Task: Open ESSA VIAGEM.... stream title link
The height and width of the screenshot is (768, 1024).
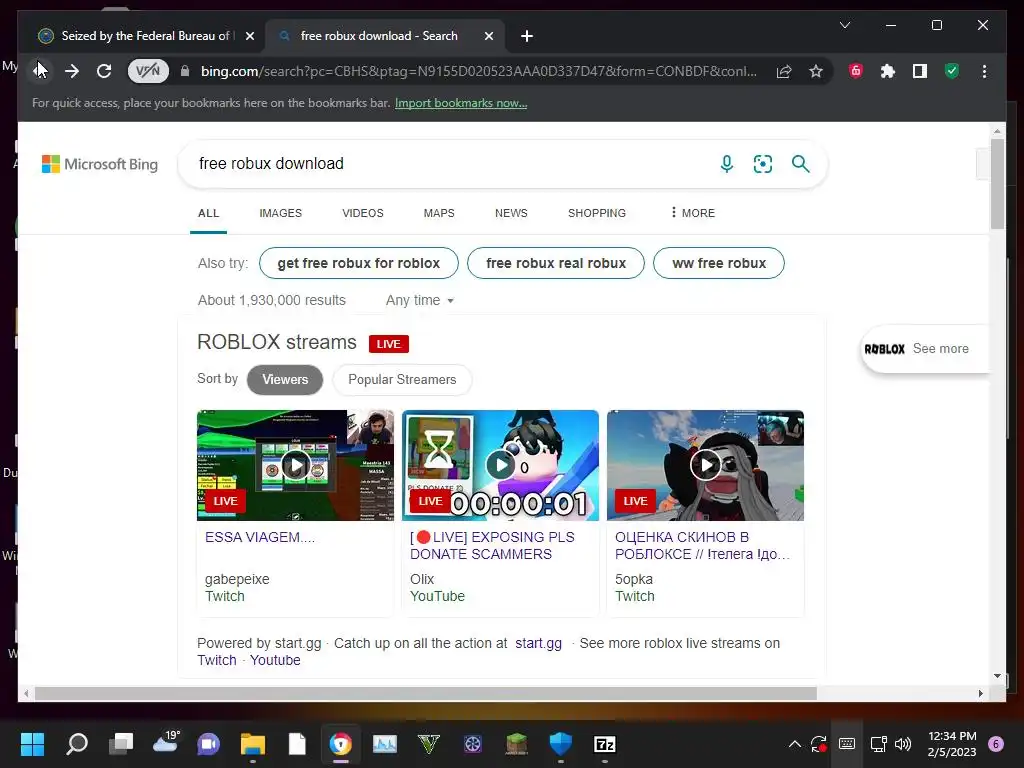Action: pos(260,537)
